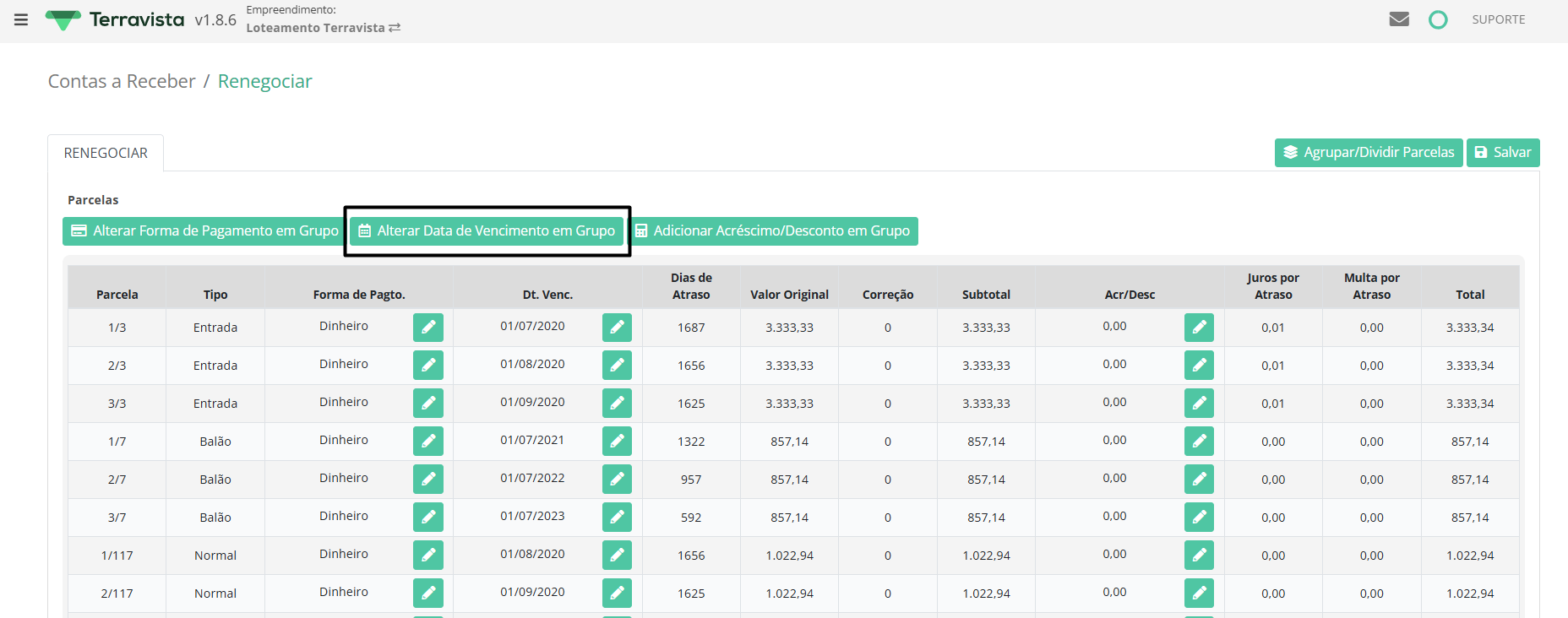1568x618 pixels.
Task: Click the Terravista logo
Action: (x=114, y=19)
